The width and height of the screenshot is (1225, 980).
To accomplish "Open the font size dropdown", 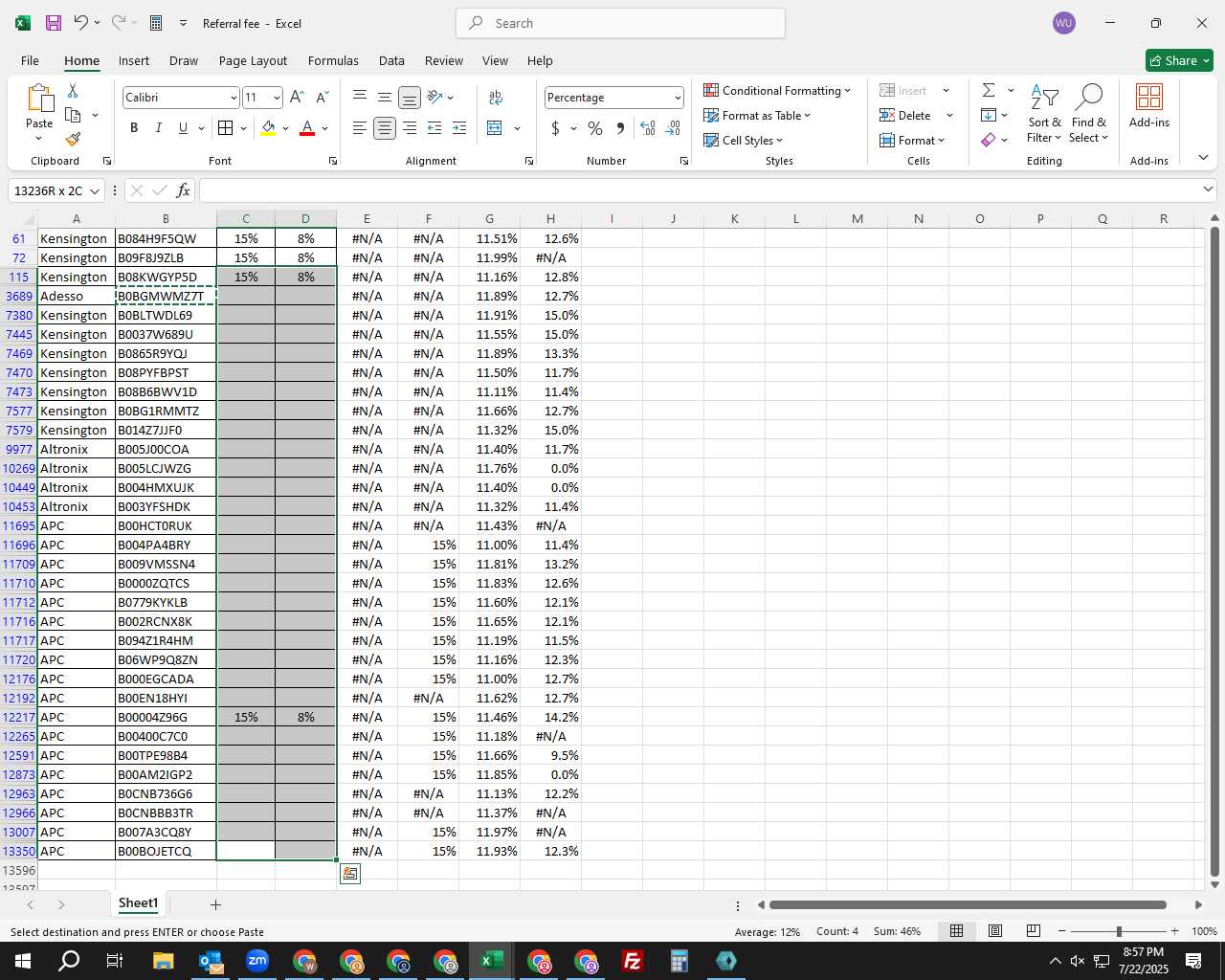I will [277, 98].
